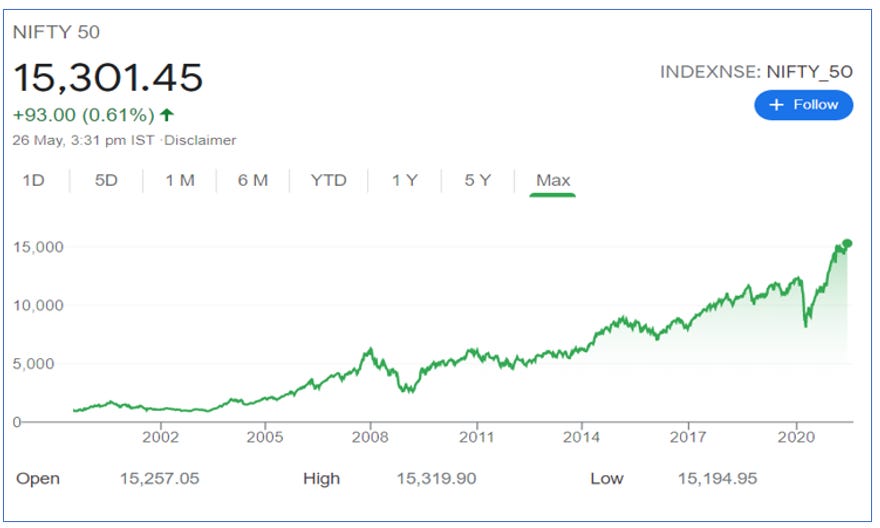Click the plus icon in Follow button
The image size is (880, 528).
[776, 105]
